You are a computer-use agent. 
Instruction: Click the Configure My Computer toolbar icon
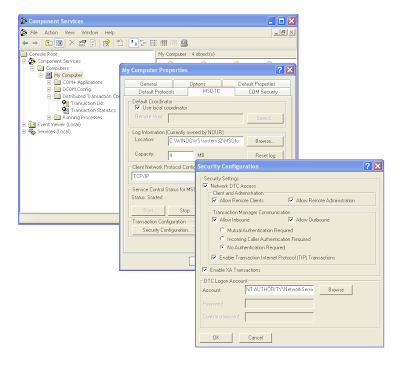pos(184,43)
